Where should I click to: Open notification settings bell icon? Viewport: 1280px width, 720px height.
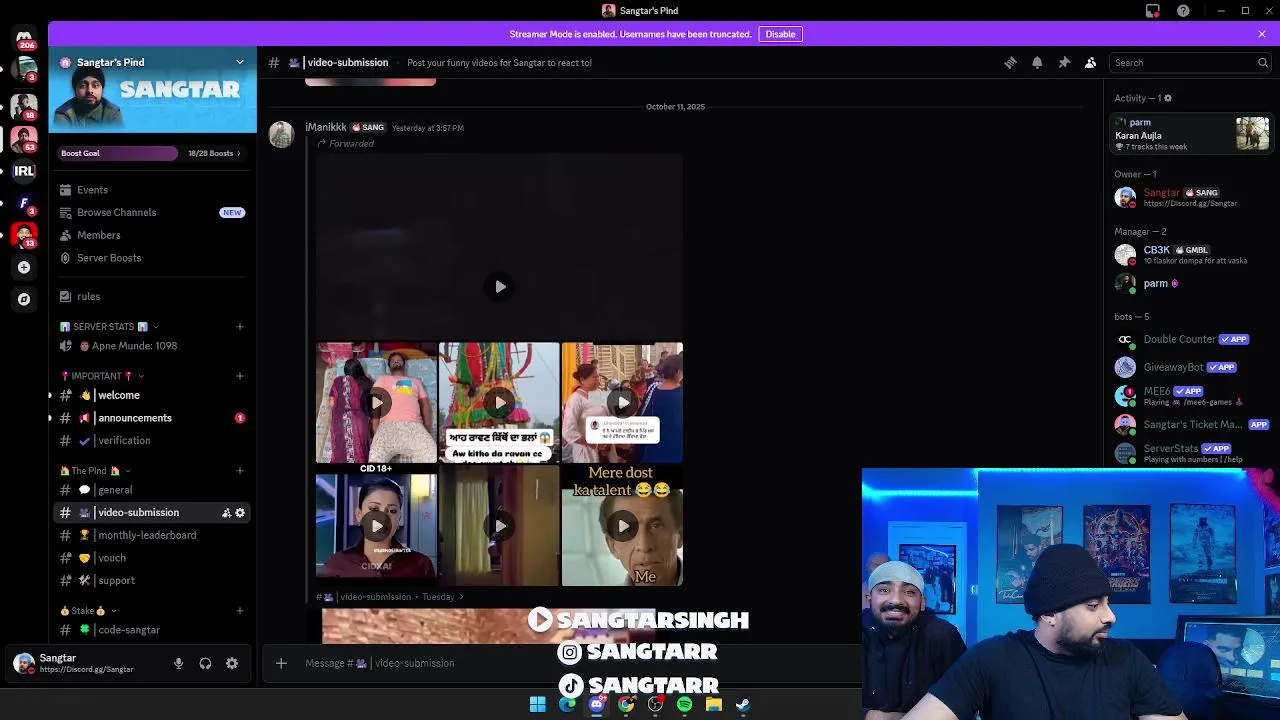point(1037,62)
